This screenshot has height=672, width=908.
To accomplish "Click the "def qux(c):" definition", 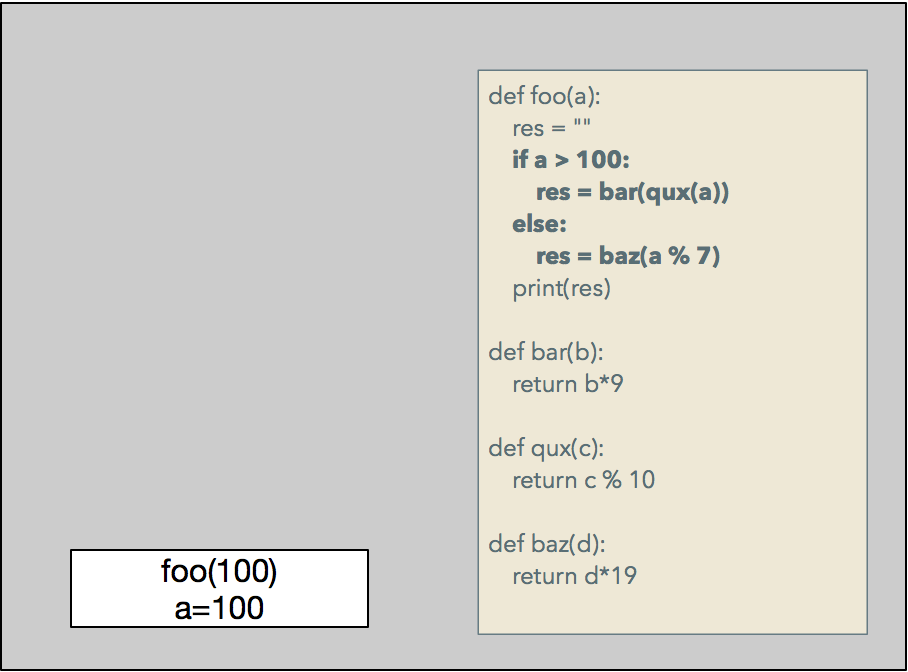I will (546, 448).
